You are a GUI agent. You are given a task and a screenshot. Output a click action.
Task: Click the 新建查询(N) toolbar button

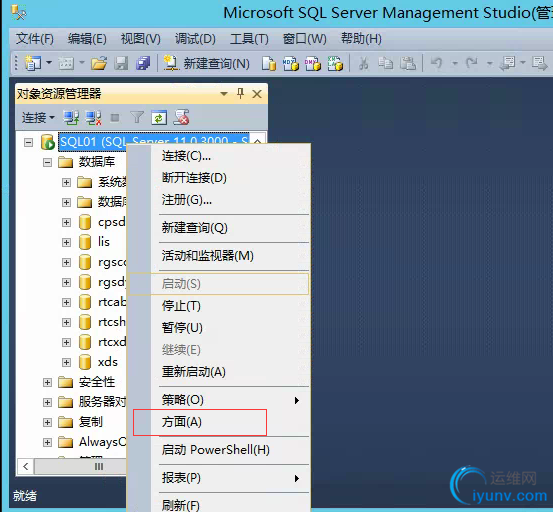(x=206, y=64)
